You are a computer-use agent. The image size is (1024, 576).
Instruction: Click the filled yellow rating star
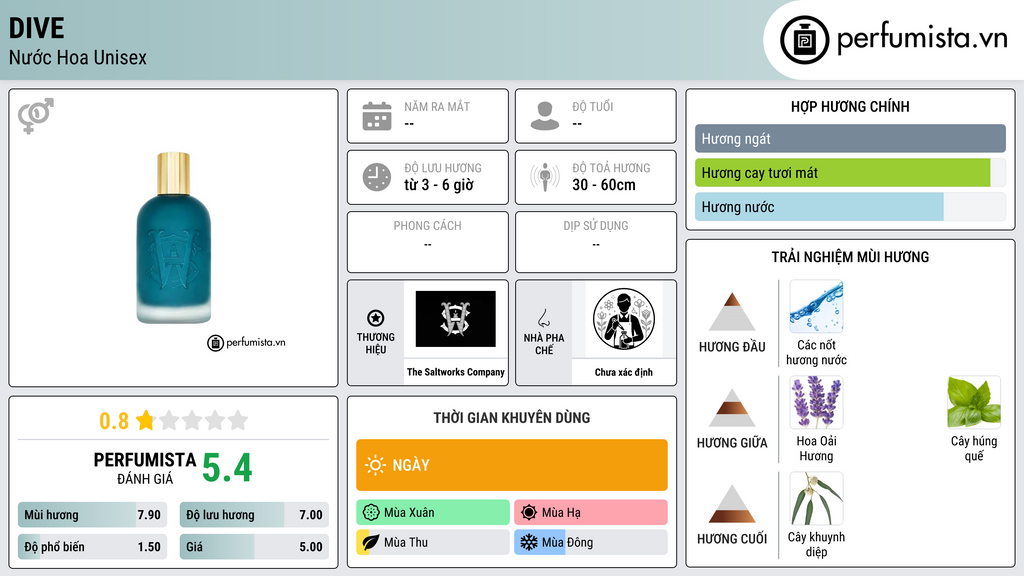[x=145, y=420]
